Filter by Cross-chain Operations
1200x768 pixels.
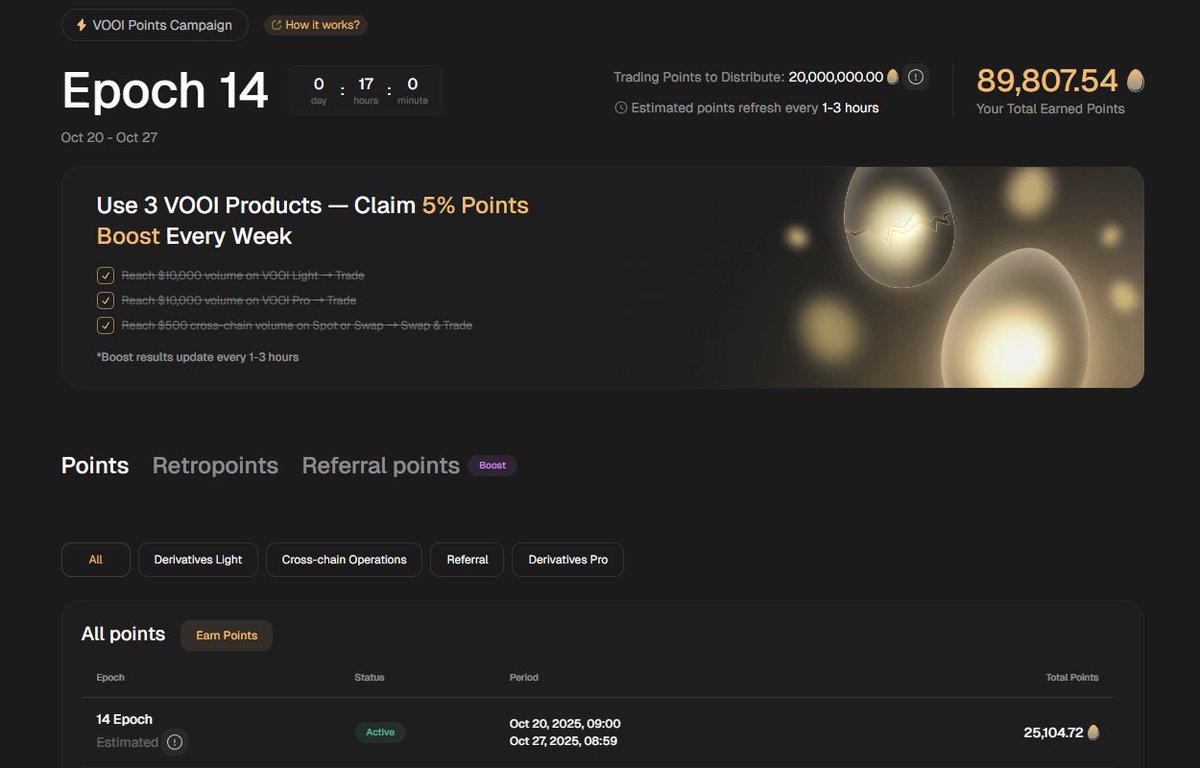(x=344, y=560)
